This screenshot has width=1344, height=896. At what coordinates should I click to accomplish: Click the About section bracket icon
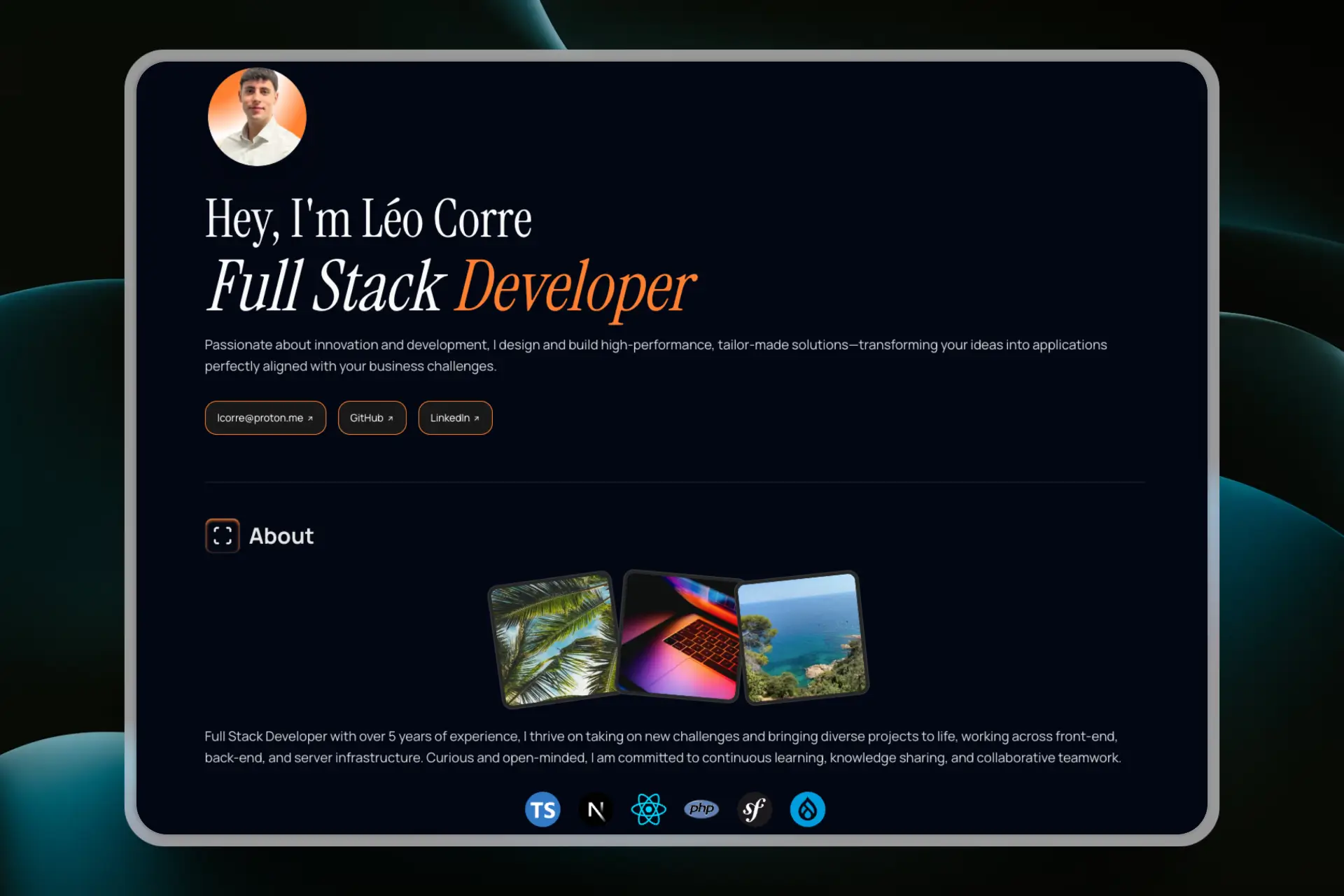222,535
